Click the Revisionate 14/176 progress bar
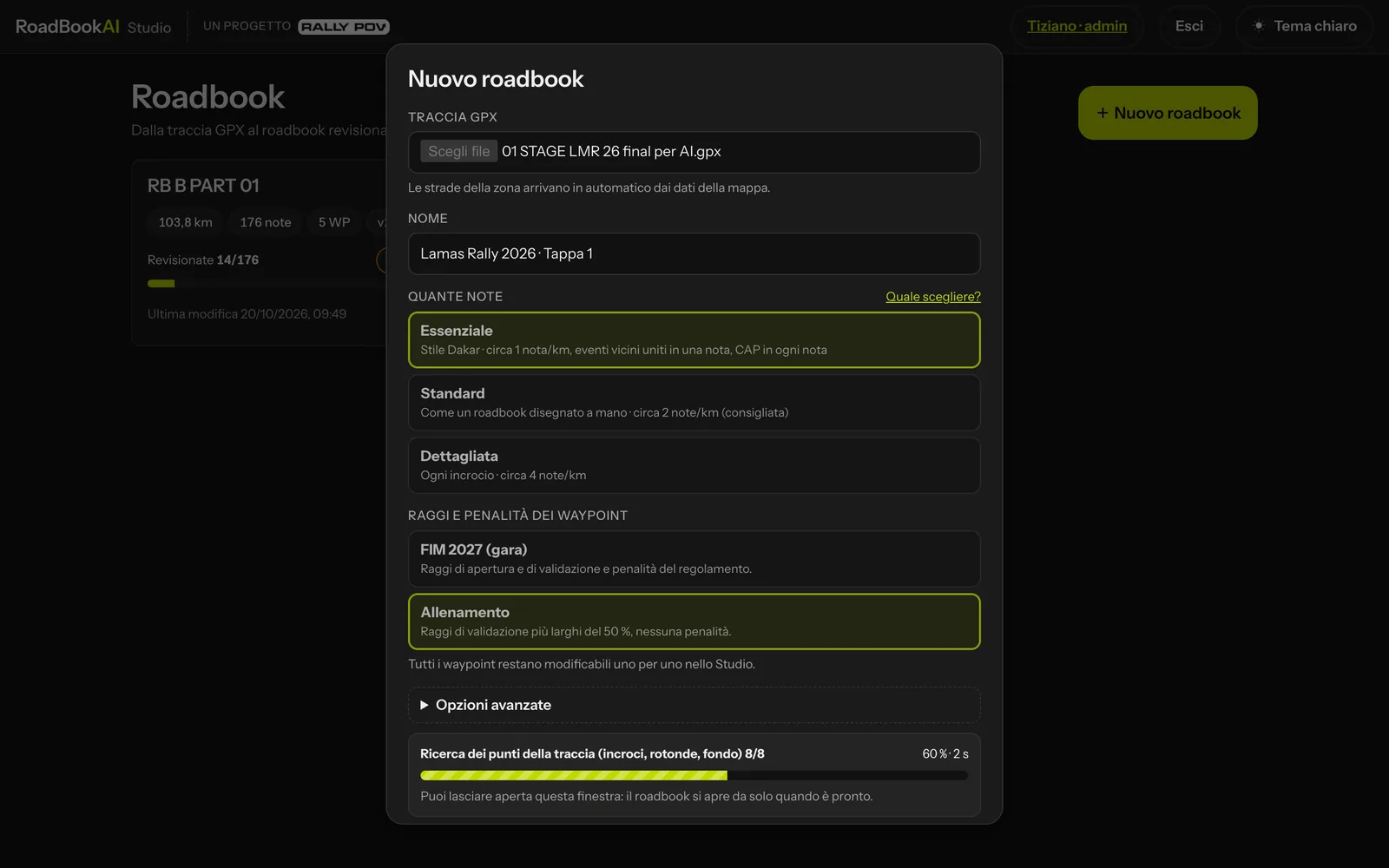The image size is (1389, 868). (x=265, y=283)
